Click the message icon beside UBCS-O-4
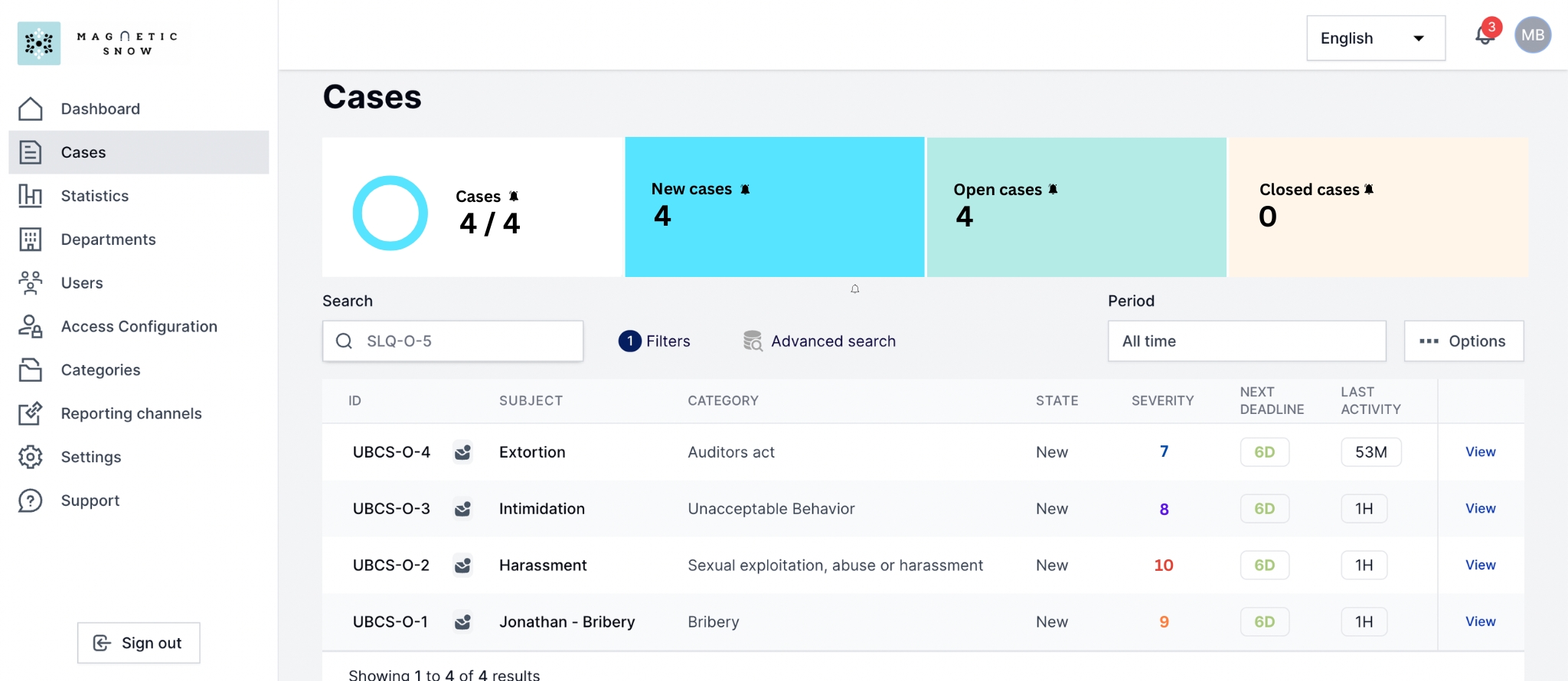Screen dimensions: 1568x681 [x=462, y=452]
